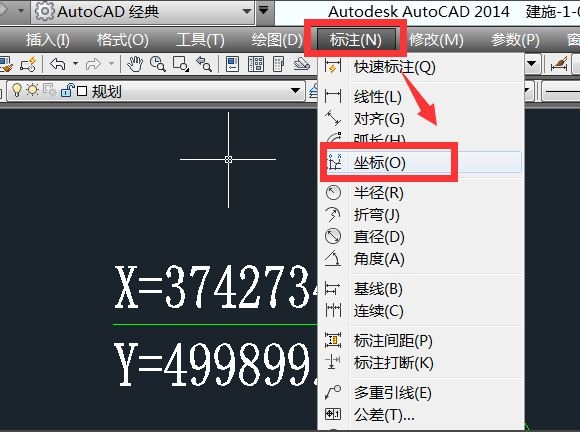The image size is (580, 432).
Task: Toggle viewport freeze icon for 规划 layer
Action: coord(50,90)
